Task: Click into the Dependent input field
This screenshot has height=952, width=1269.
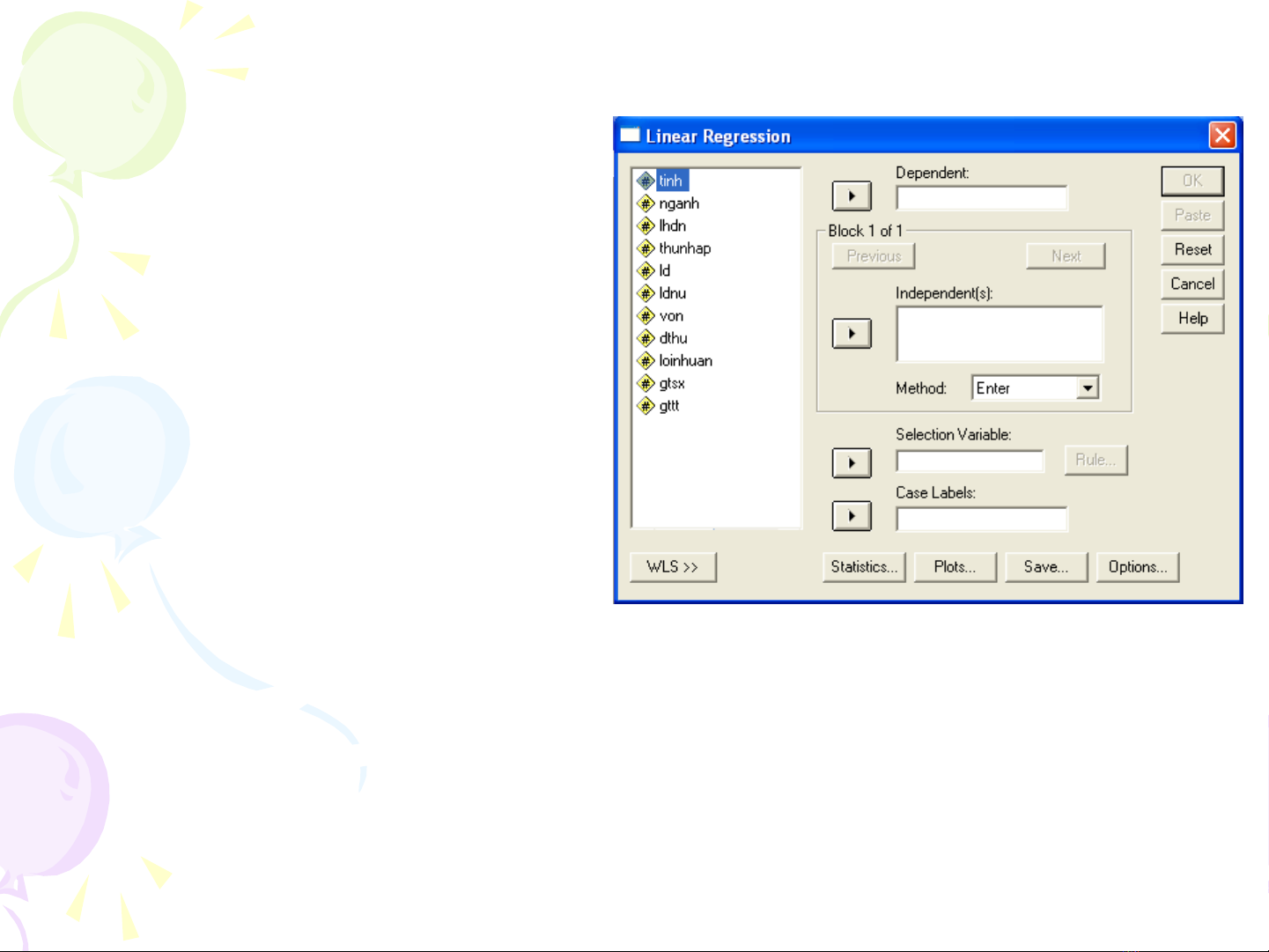Action: (981, 197)
